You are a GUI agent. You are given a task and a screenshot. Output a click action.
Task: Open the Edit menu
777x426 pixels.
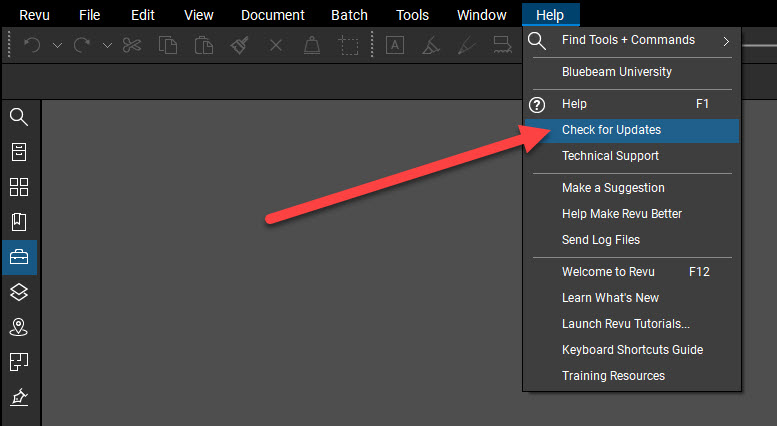(x=143, y=15)
